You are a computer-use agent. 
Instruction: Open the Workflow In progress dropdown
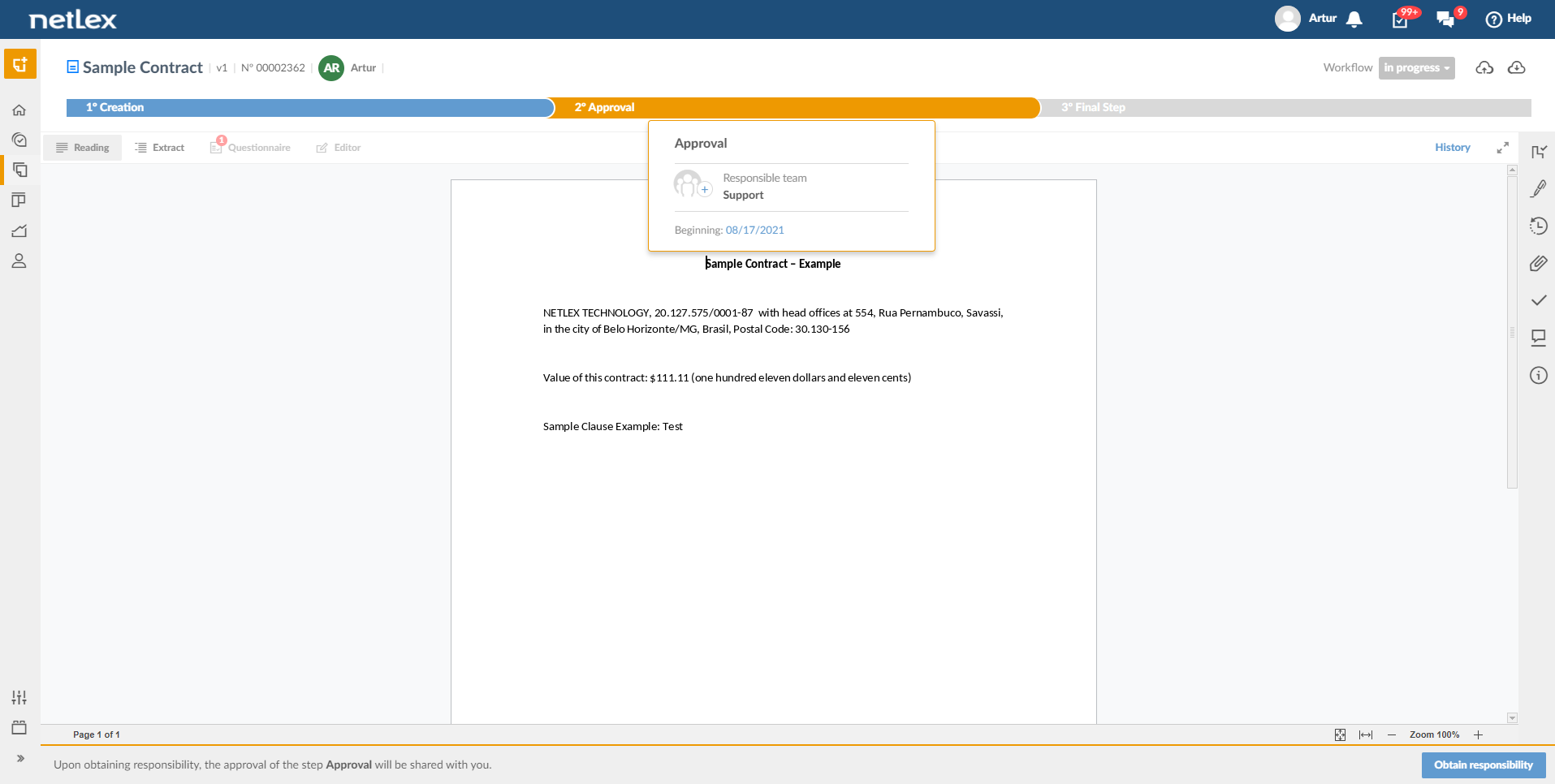click(1416, 67)
